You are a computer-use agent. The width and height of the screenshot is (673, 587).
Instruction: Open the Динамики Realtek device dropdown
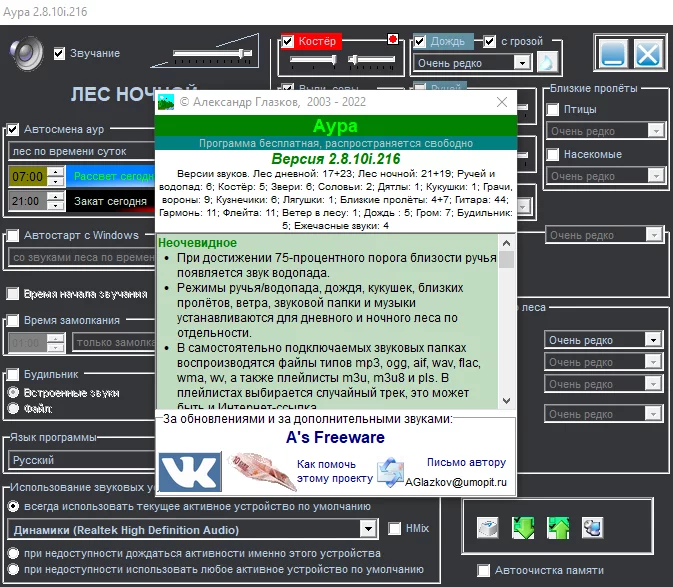(x=368, y=529)
